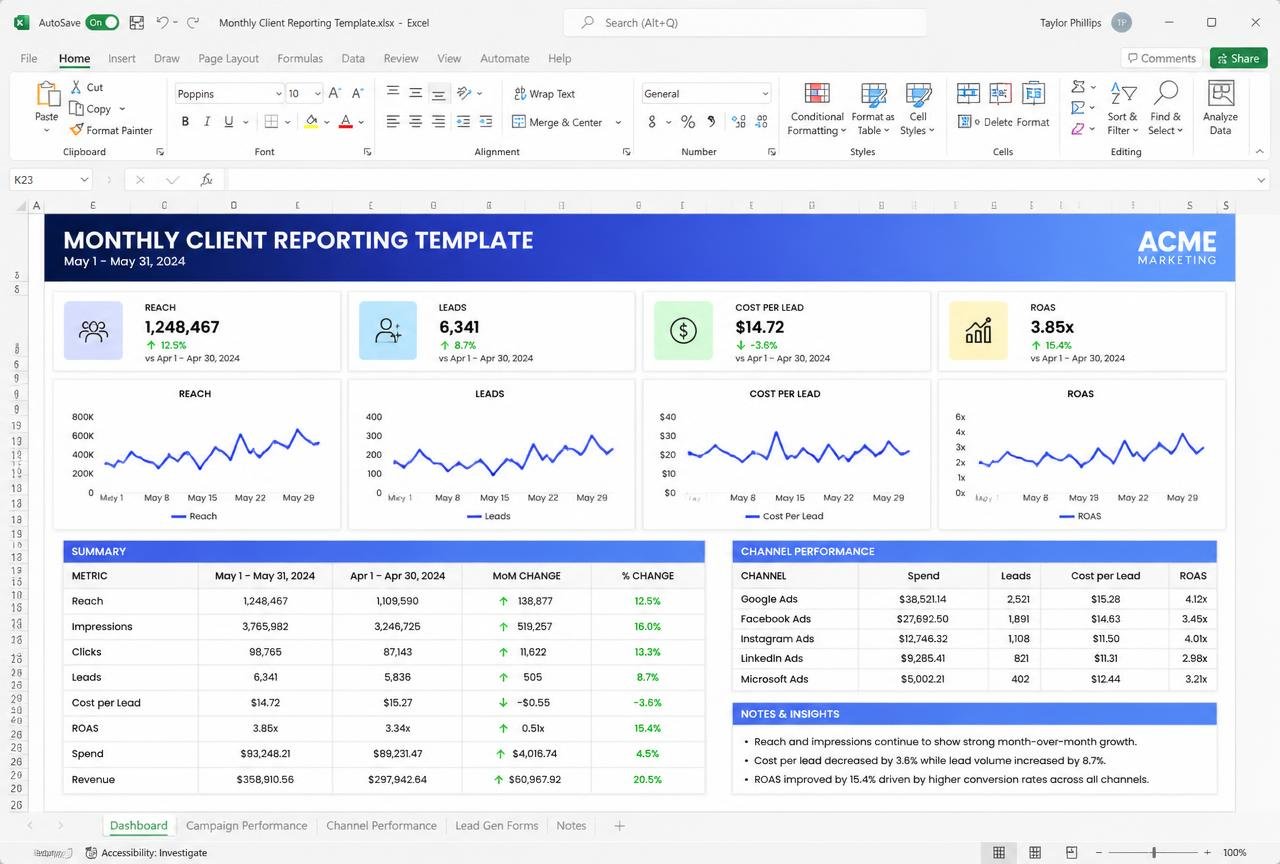Click the zoom slider in status bar
The image size is (1280, 864).
[x=1154, y=853]
